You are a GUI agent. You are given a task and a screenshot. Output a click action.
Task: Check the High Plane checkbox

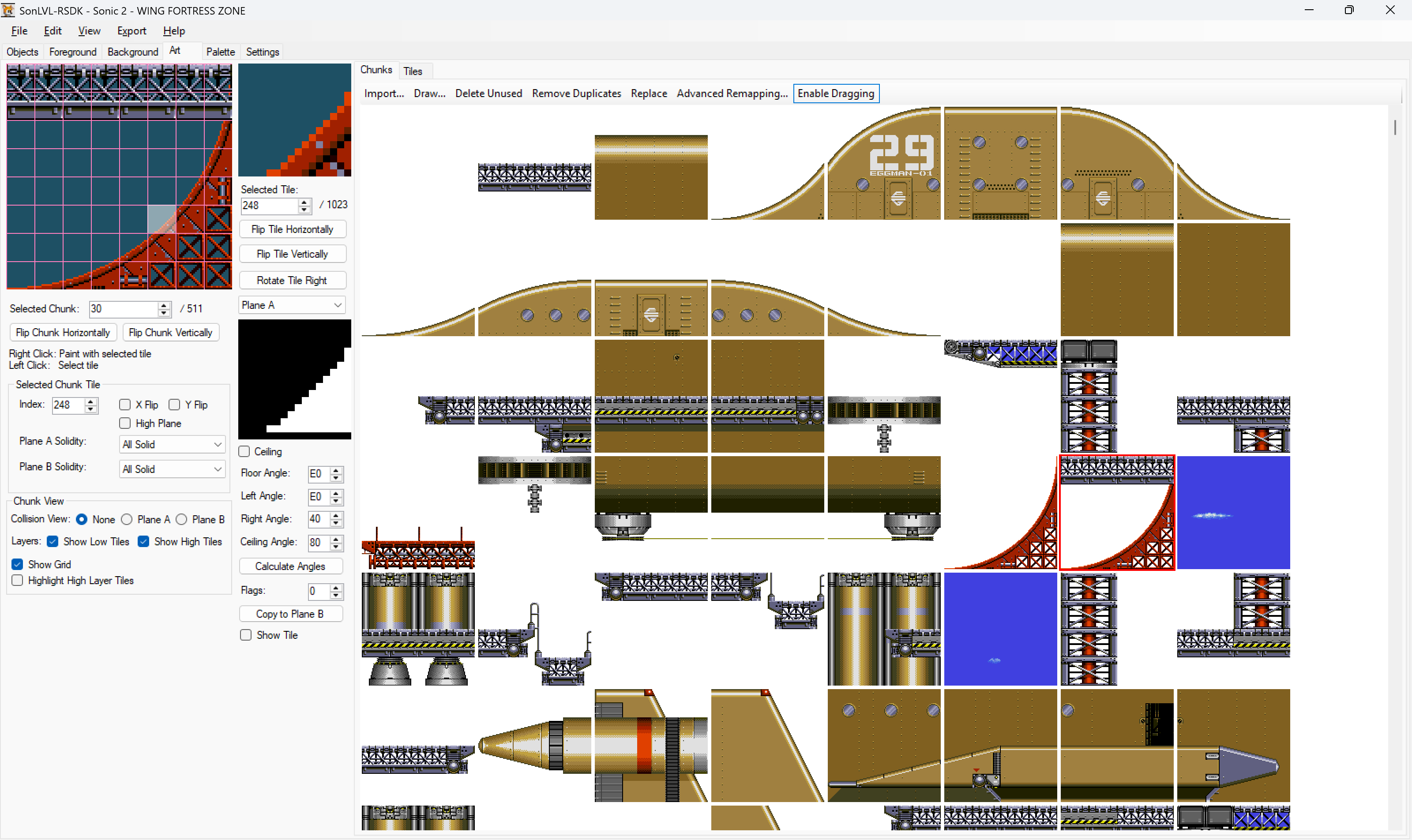tap(125, 423)
